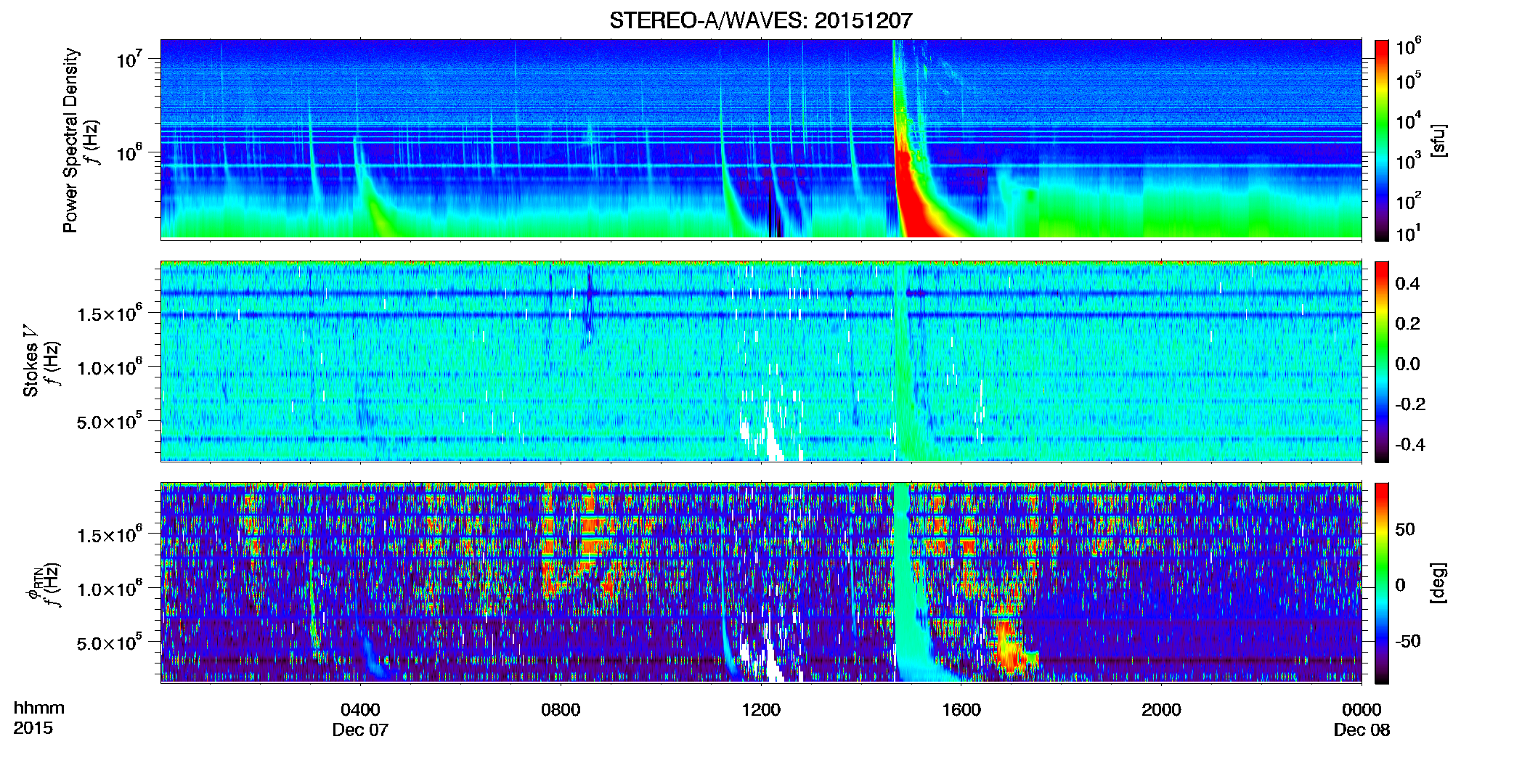The height and width of the screenshot is (784, 1522).
Task: Click the 1.0×10^6 tick of the φRTN panel
Action: coord(110,588)
